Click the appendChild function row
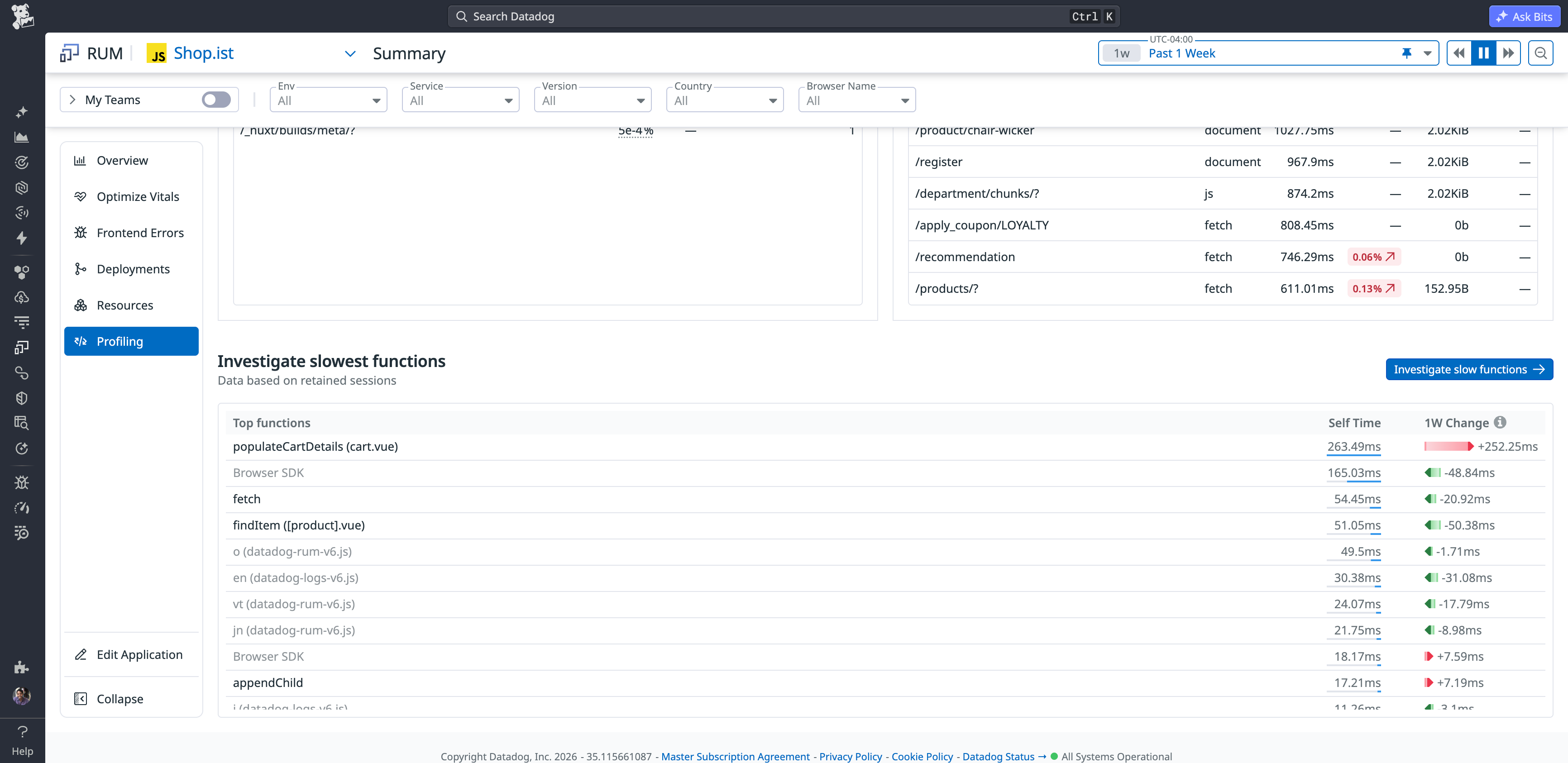 (885, 683)
